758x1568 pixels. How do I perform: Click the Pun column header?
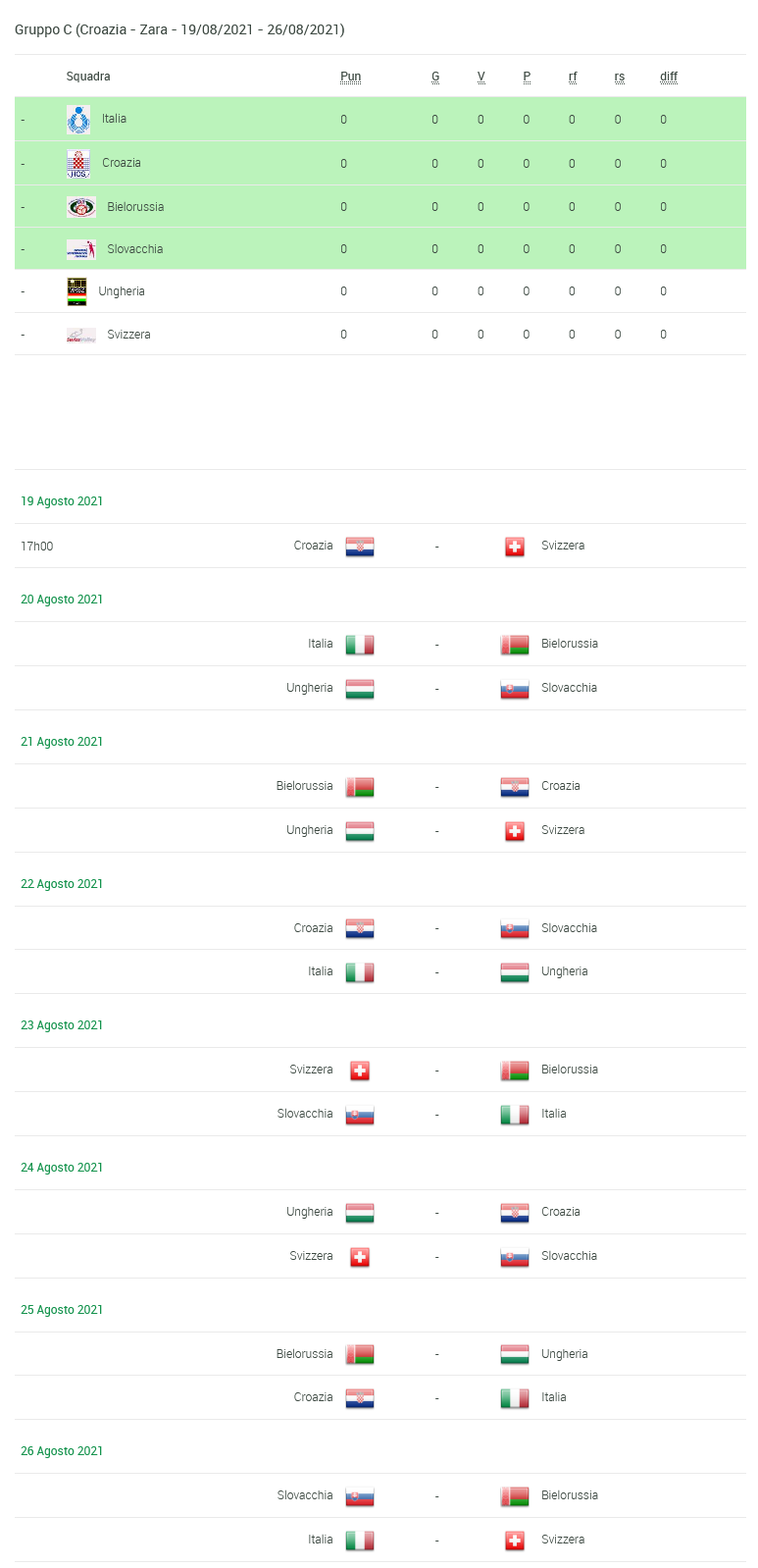click(x=351, y=77)
